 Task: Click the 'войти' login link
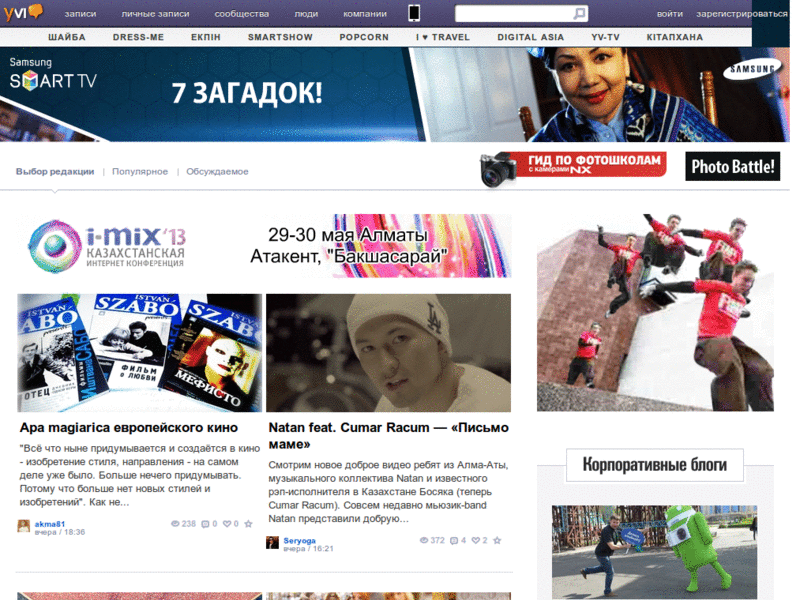pyautogui.click(x=669, y=14)
